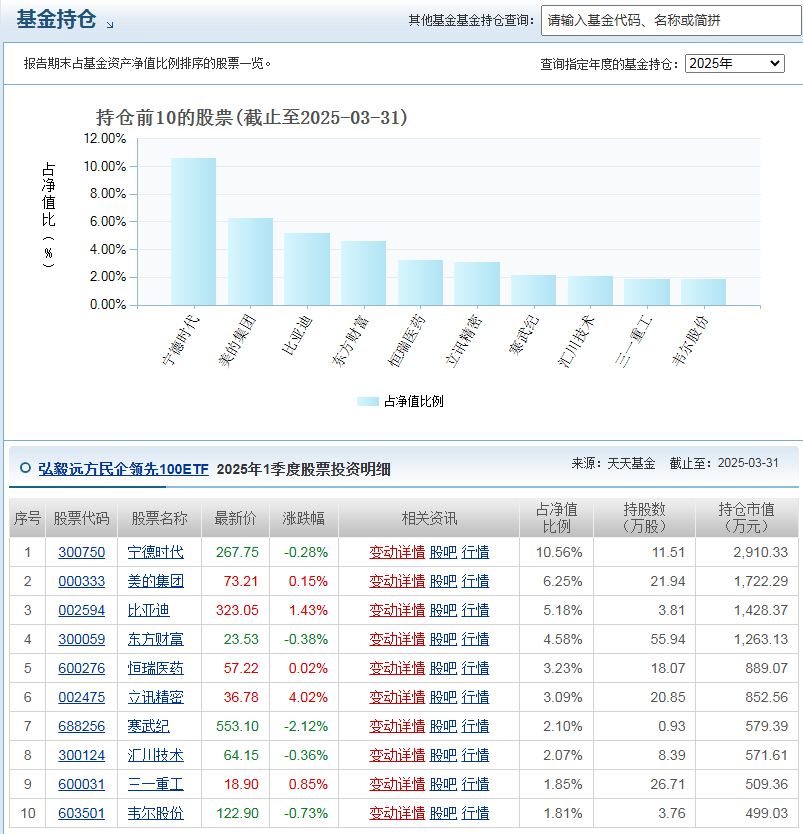Open 美的集团 stock name link
The height and width of the screenshot is (834, 803).
coord(155,581)
